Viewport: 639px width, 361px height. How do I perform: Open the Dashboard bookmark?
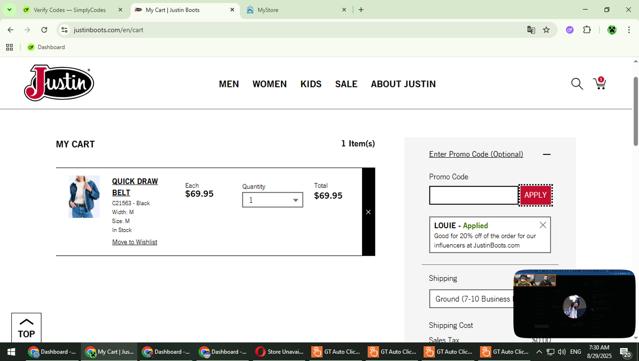46,47
